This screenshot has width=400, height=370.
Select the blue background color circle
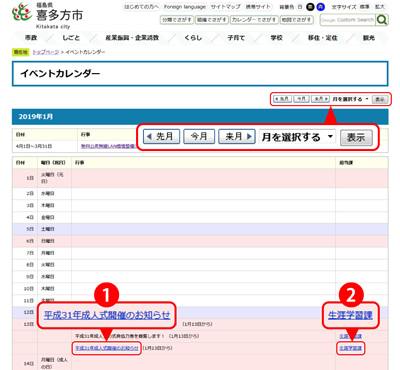pos(320,7)
